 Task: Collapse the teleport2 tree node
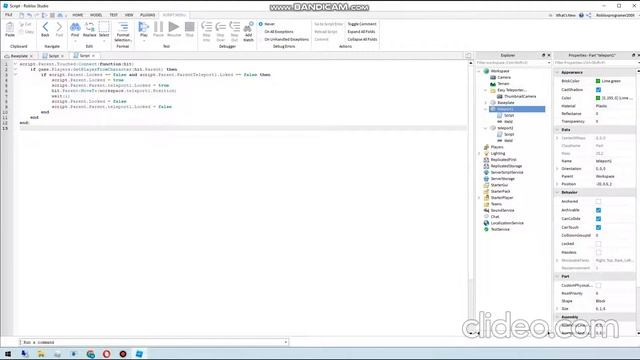point(486,128)
